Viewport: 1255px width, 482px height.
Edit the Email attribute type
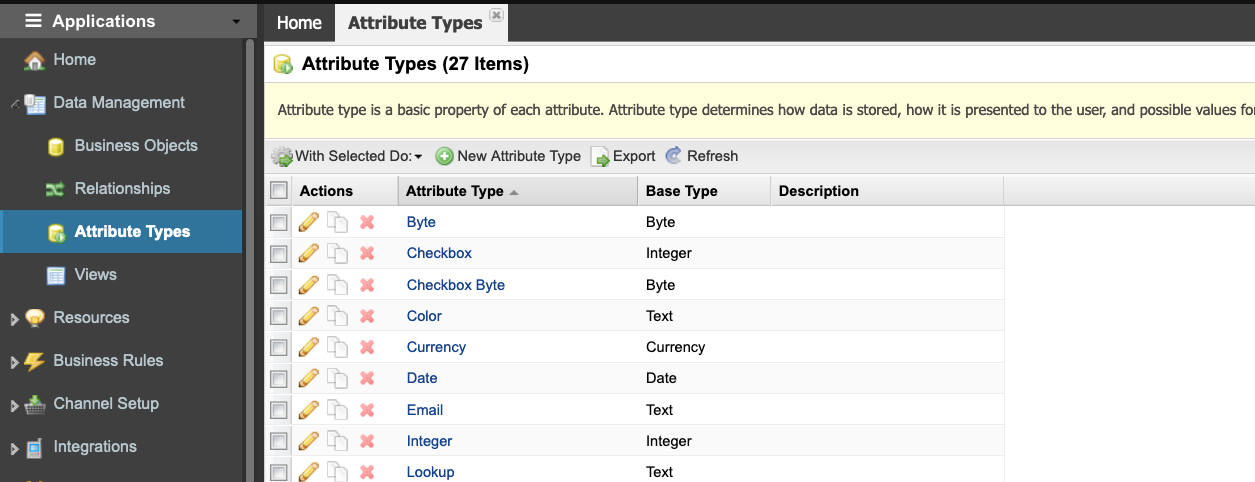309,410
